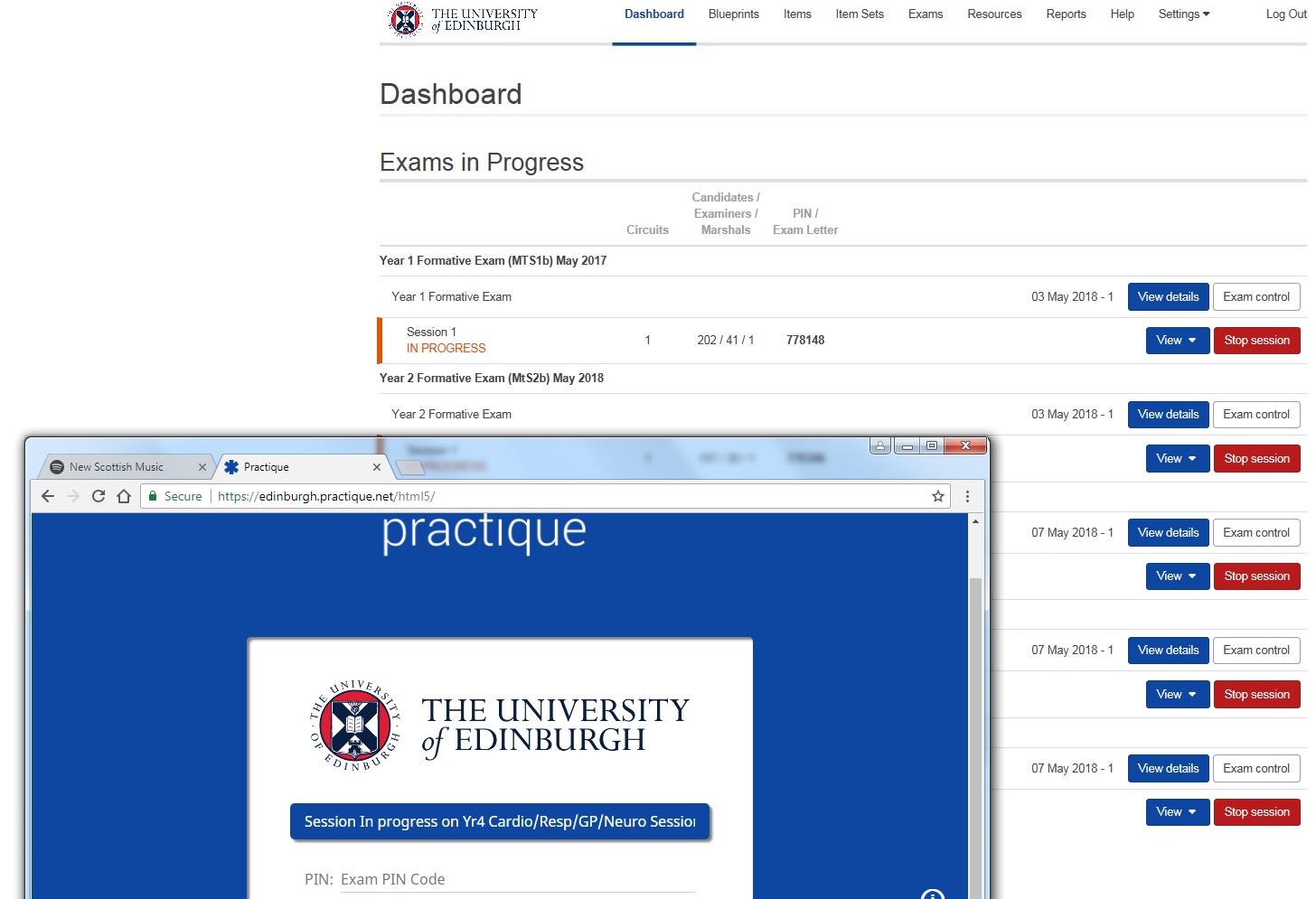Click PIN 778148 text
1316x899 pixels.
click(805, 341)
